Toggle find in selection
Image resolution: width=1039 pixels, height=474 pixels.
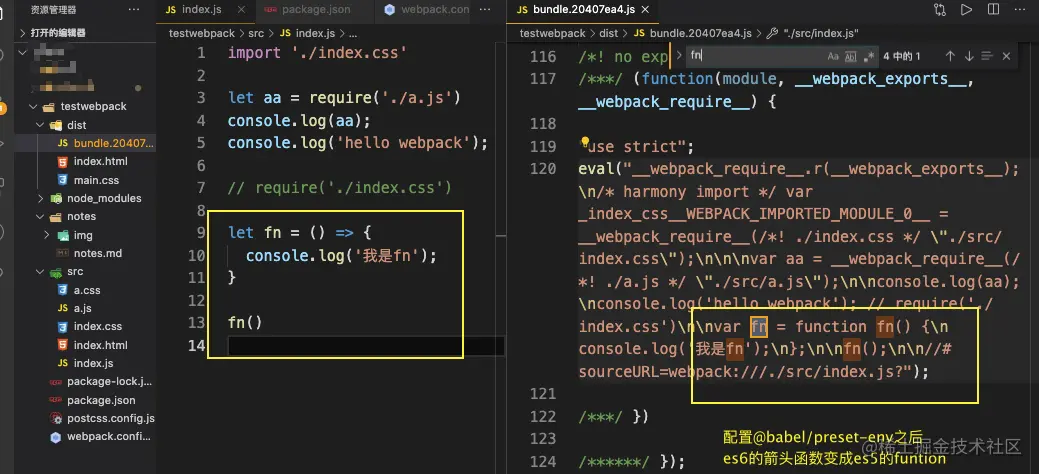coord(987,56)
